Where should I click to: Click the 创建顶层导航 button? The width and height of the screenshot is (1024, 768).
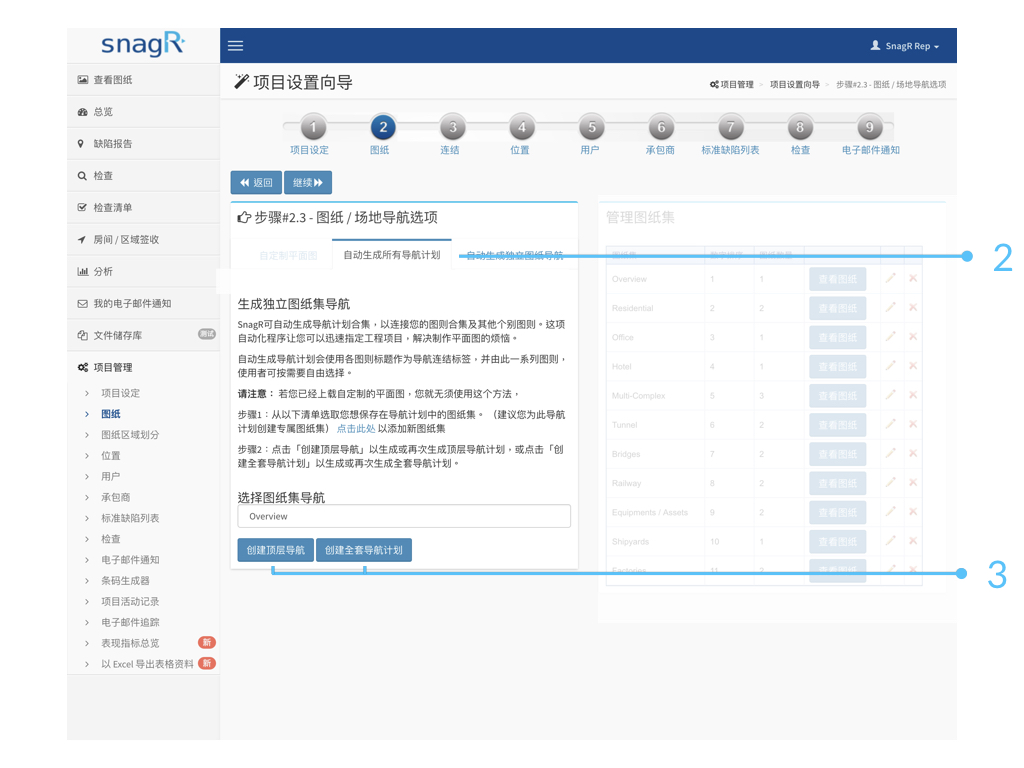(x=276, y=551)
